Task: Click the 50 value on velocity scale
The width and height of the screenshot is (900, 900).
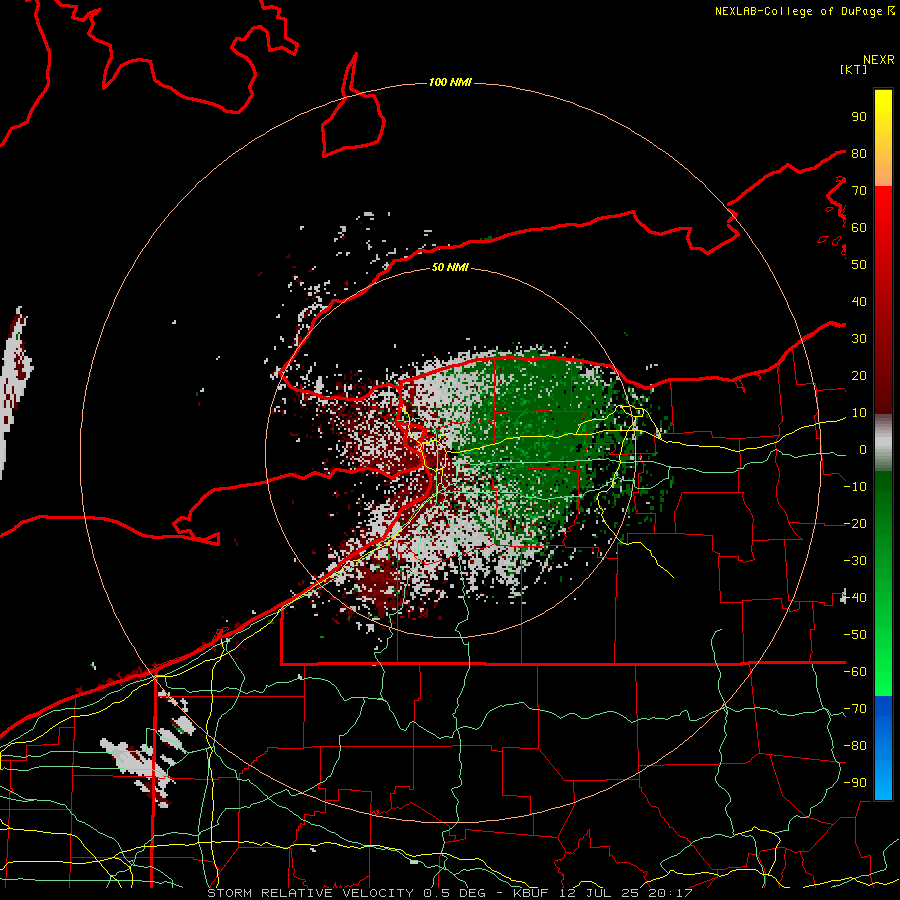Action: 859,265
